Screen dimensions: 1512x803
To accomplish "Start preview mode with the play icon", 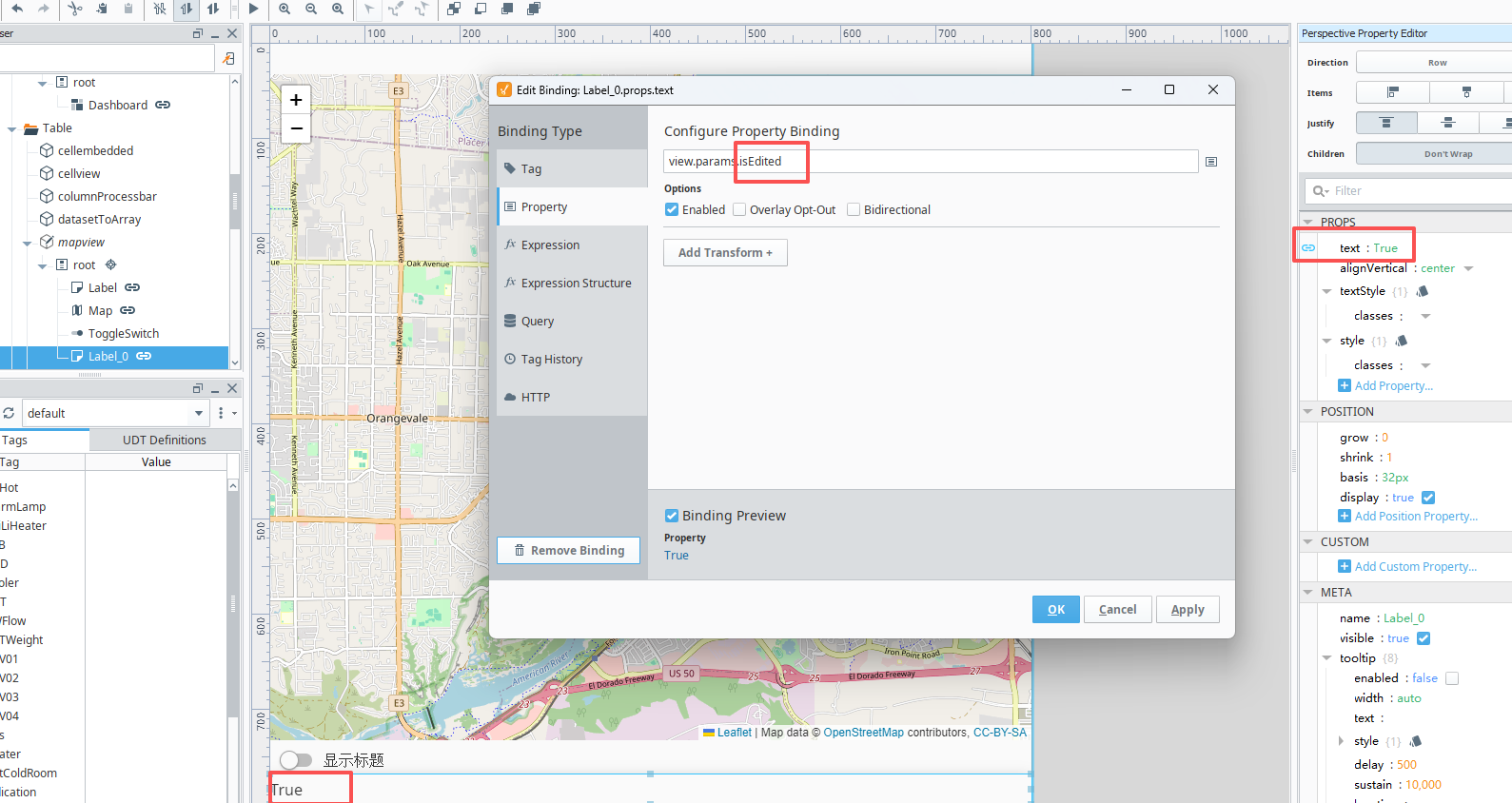I will (253, 9).
